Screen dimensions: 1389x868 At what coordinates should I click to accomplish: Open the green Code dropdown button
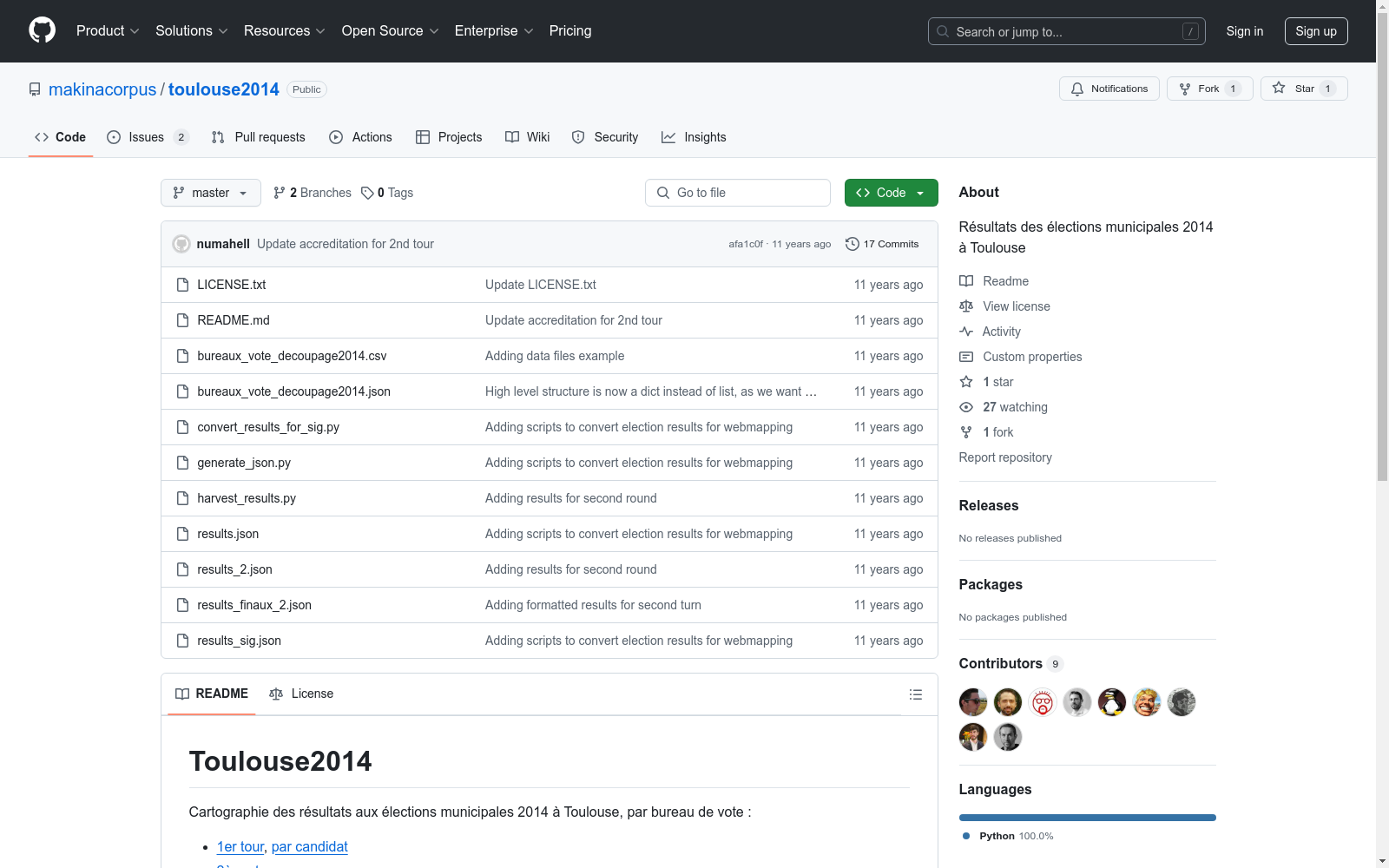[892, 193]
